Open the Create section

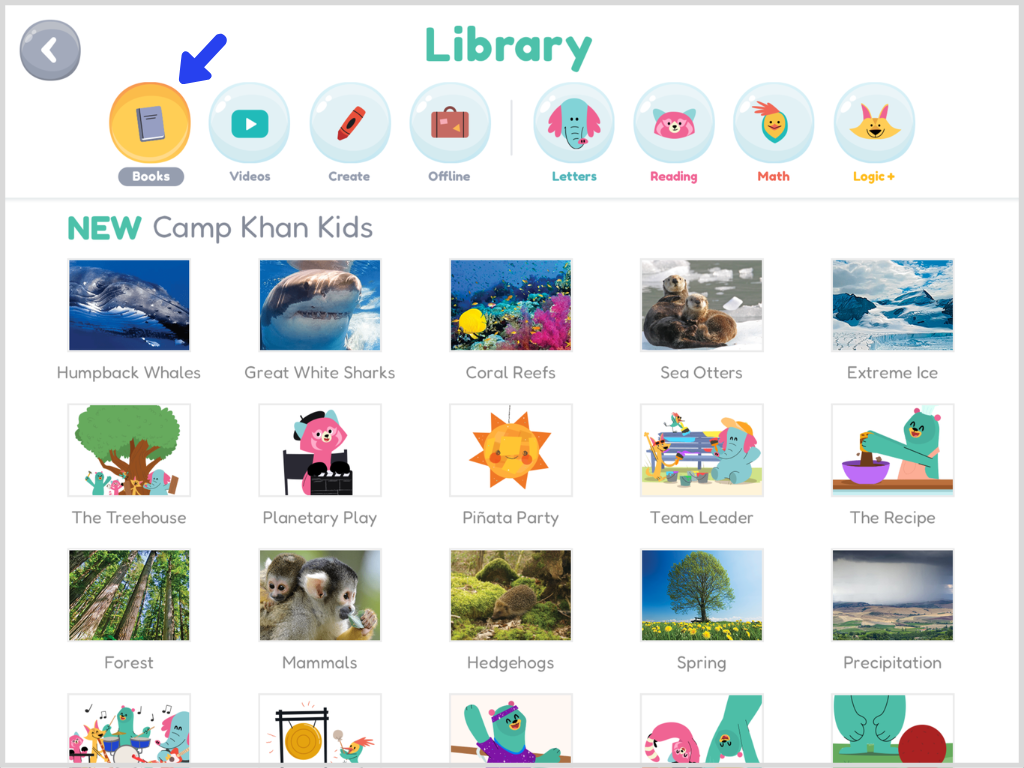pos(349,122)
